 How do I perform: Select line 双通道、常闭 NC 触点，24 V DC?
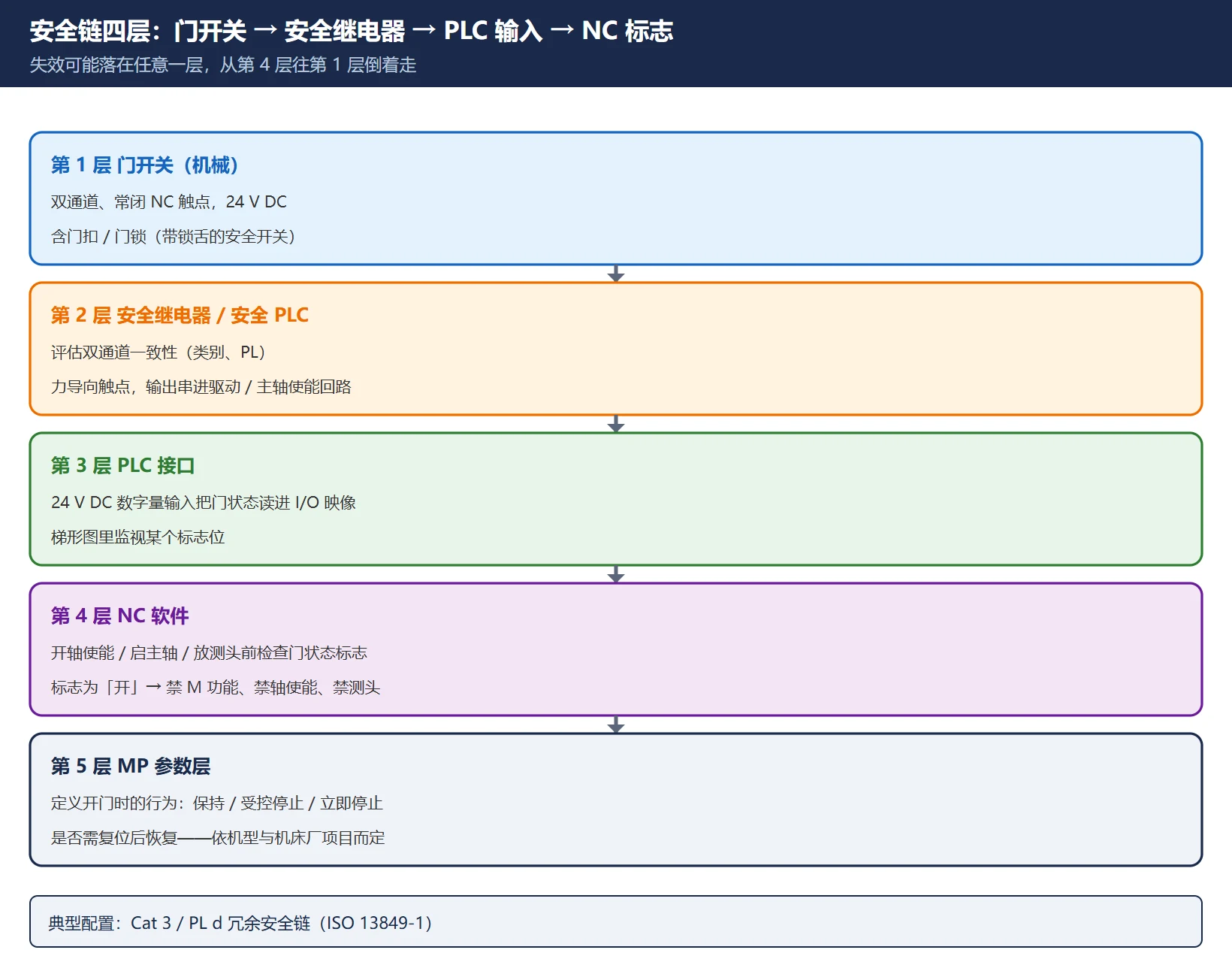pos(169,201)
